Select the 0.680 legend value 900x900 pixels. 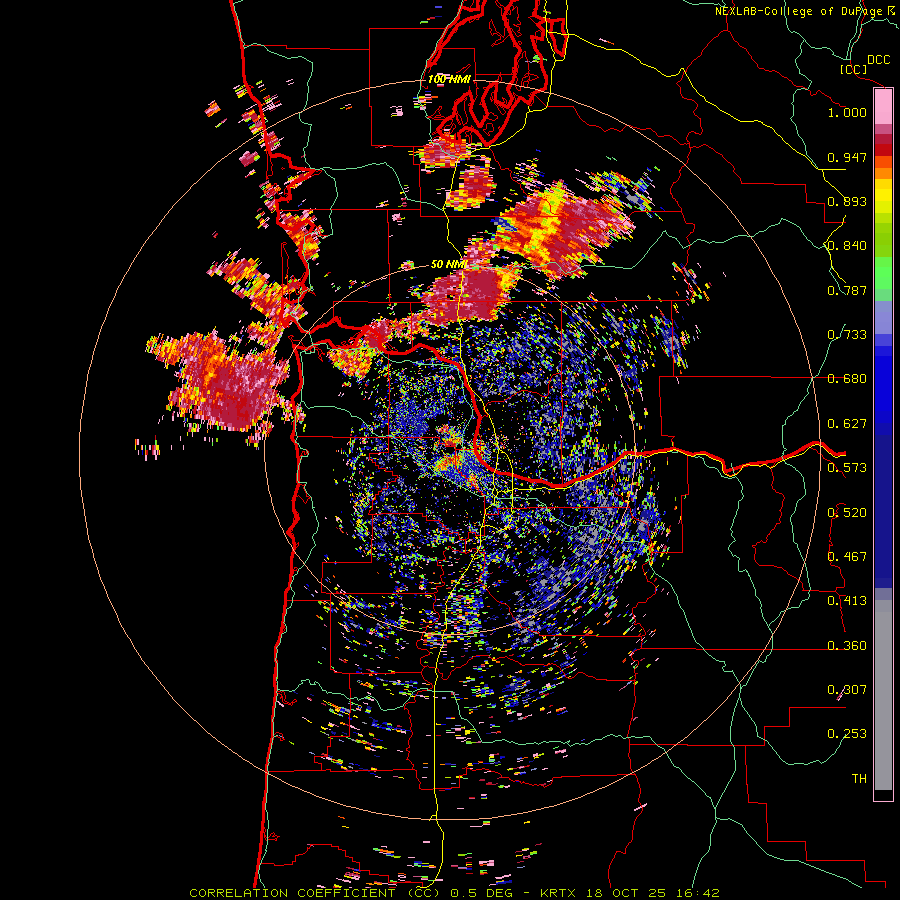[x=847, y=379]
